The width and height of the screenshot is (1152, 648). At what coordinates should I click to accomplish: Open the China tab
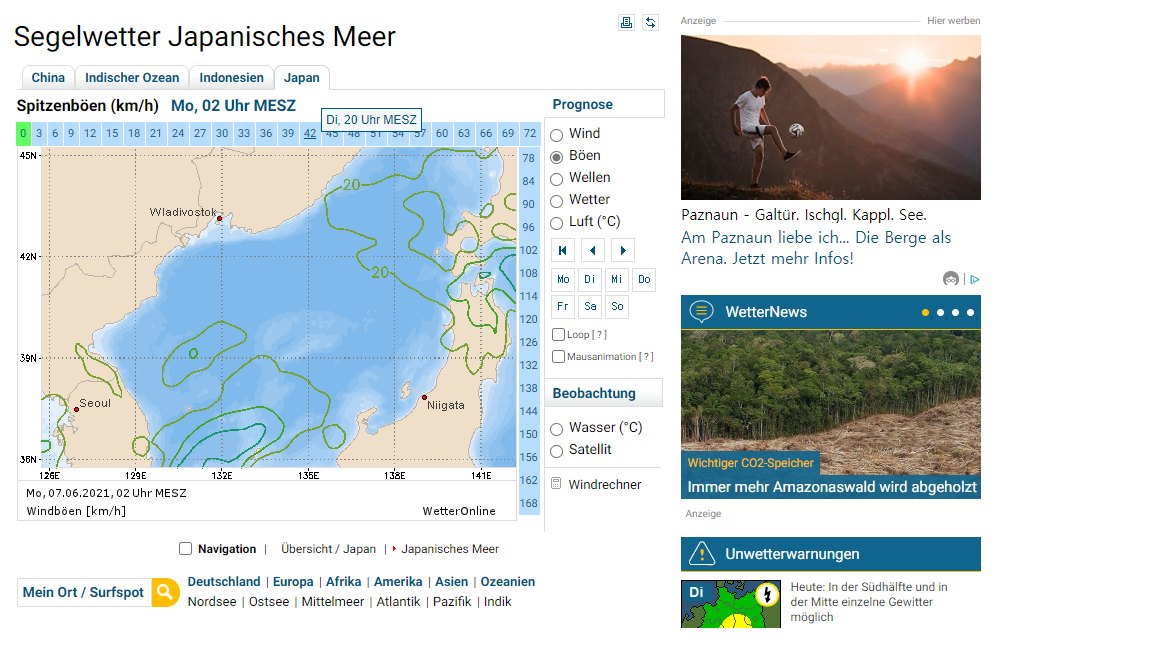48,78
